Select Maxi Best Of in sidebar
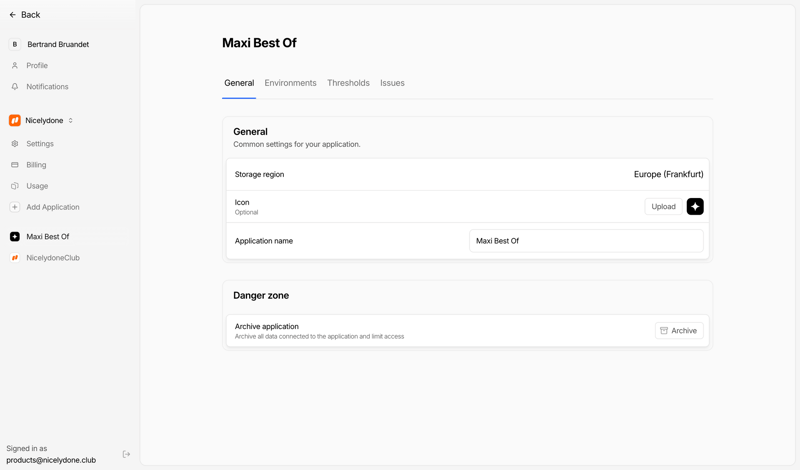The image size is (800, 470). 47,237
